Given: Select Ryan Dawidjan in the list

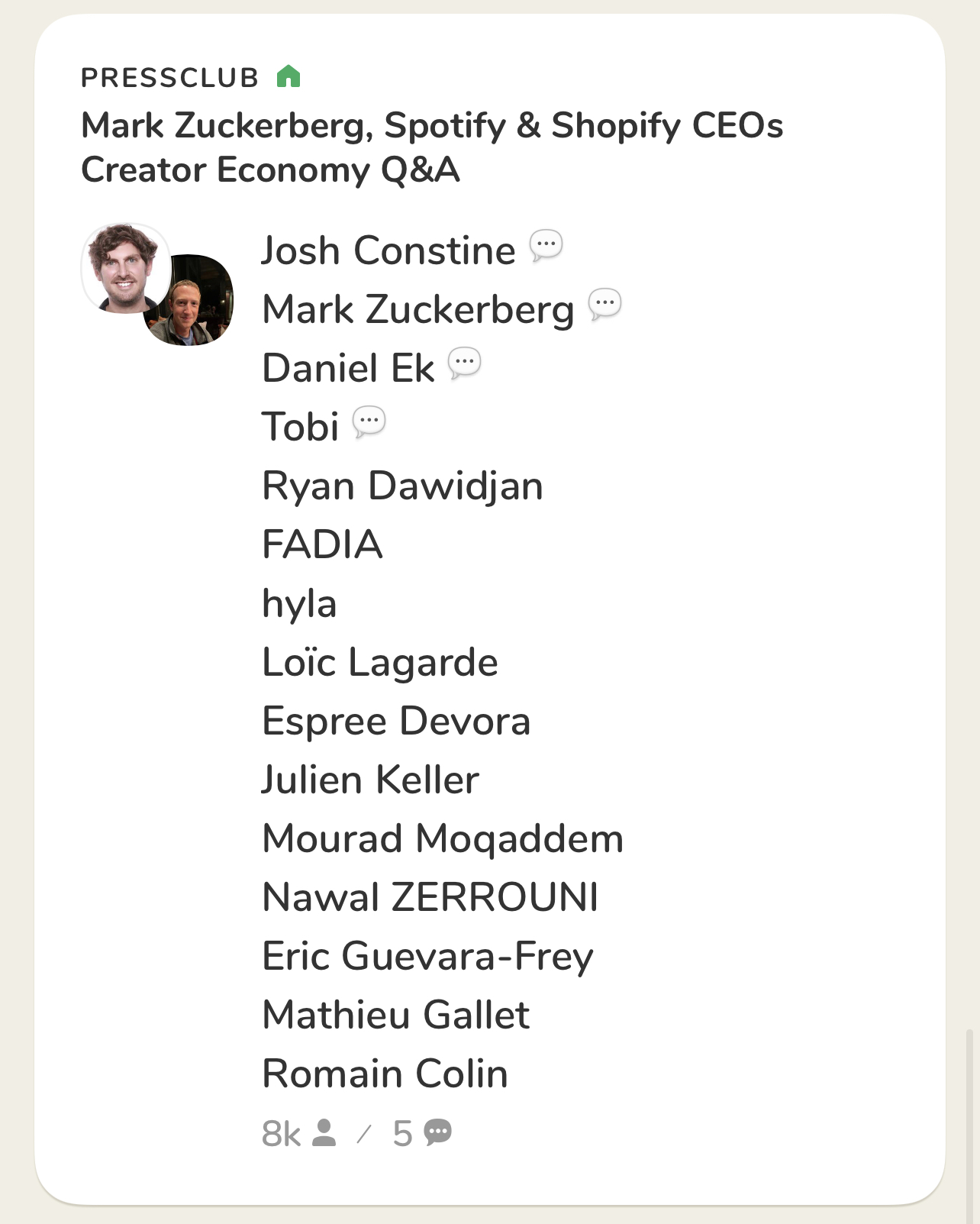Looking at the screenshot, I should point(402,486).
